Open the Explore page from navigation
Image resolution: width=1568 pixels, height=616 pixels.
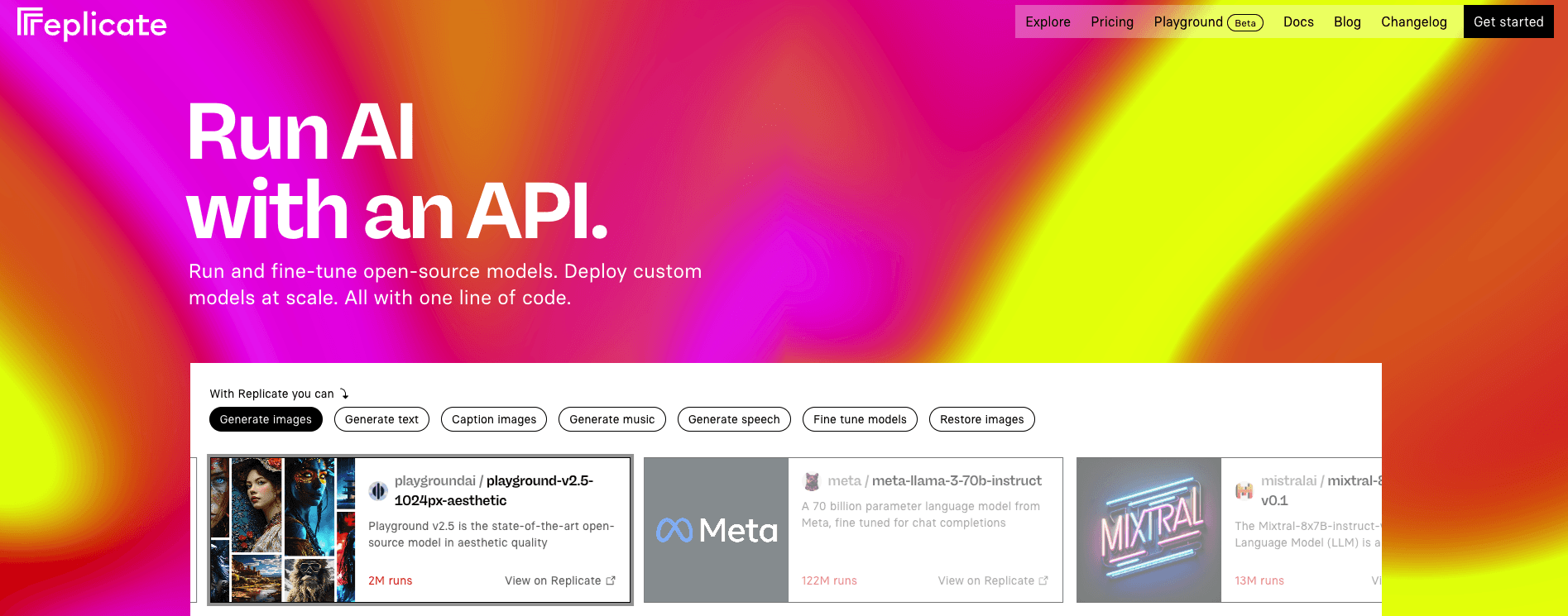pos(1048,22)
